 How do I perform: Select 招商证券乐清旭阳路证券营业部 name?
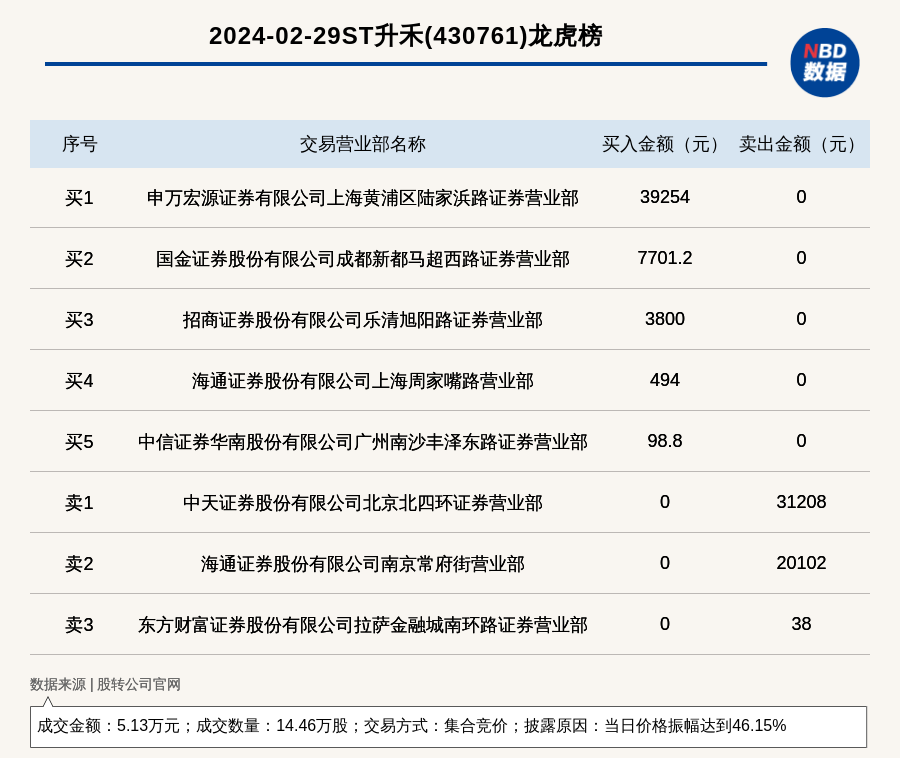tap(362, 320)
